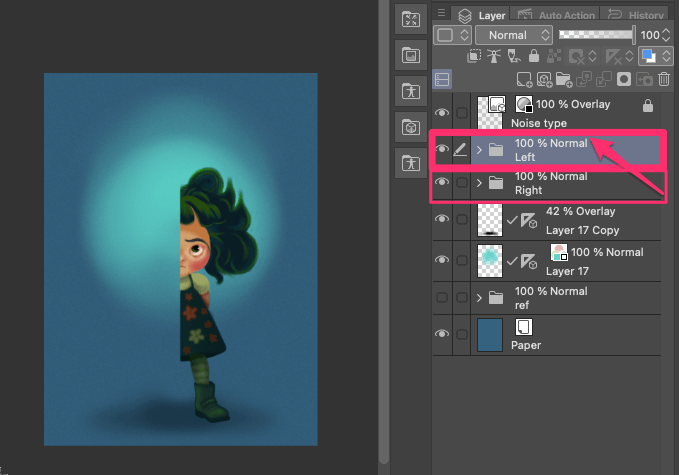The image size is (679, 475).
Task: Click pen editing icon on Left folder
Action: [x=460, y=149]
